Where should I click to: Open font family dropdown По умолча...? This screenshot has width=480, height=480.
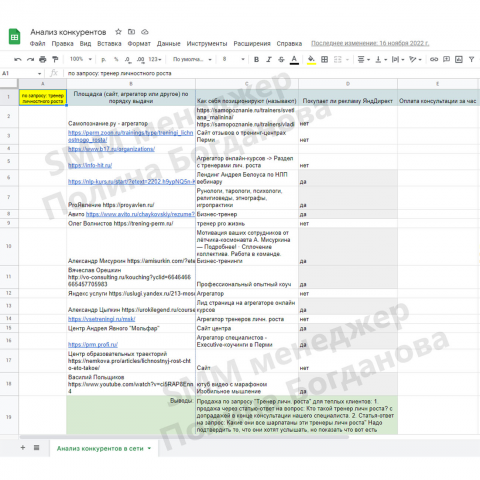click(x=192, y=59)
